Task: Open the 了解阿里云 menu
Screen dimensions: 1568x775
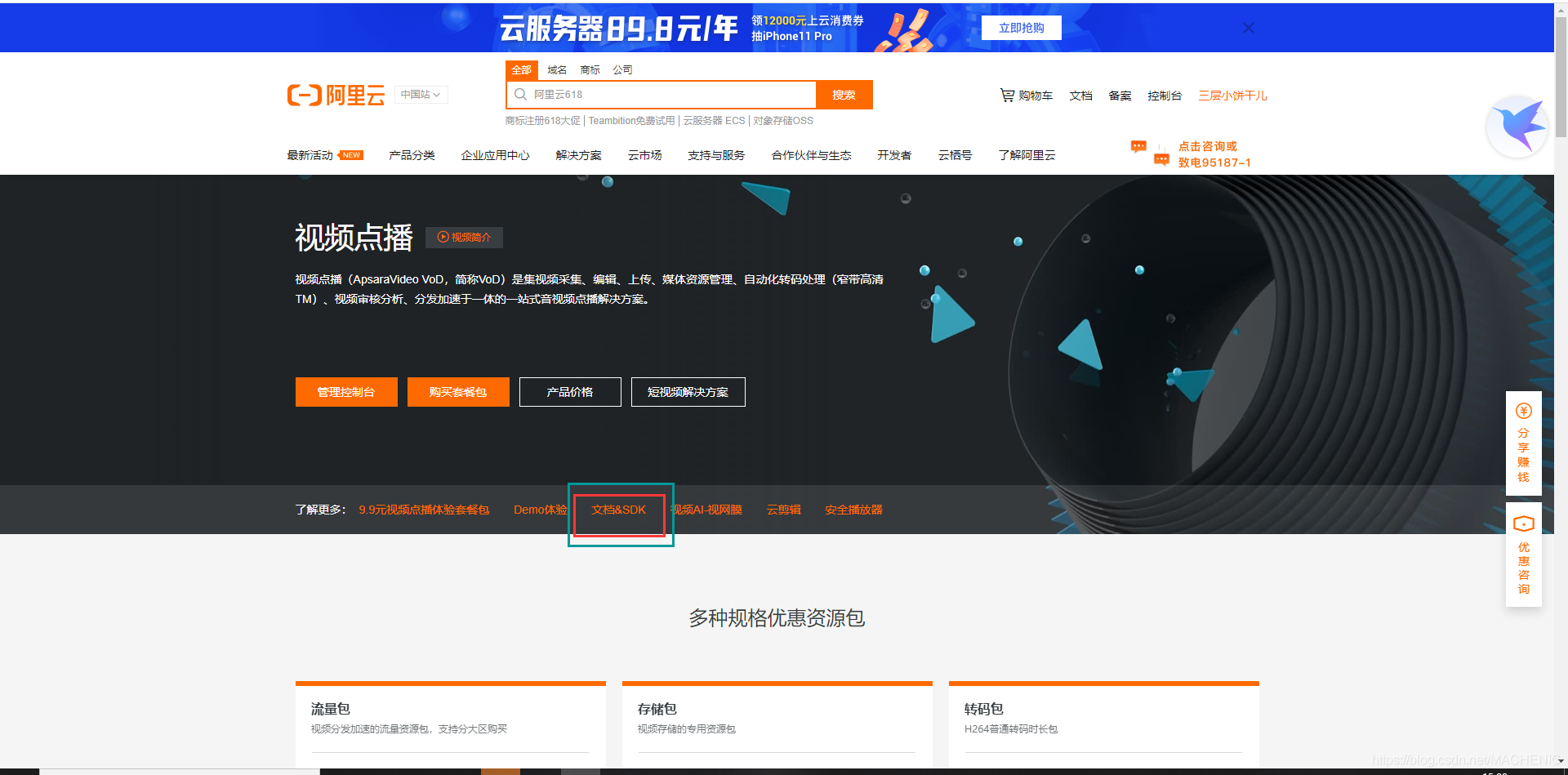Action: coord(1027,155)
